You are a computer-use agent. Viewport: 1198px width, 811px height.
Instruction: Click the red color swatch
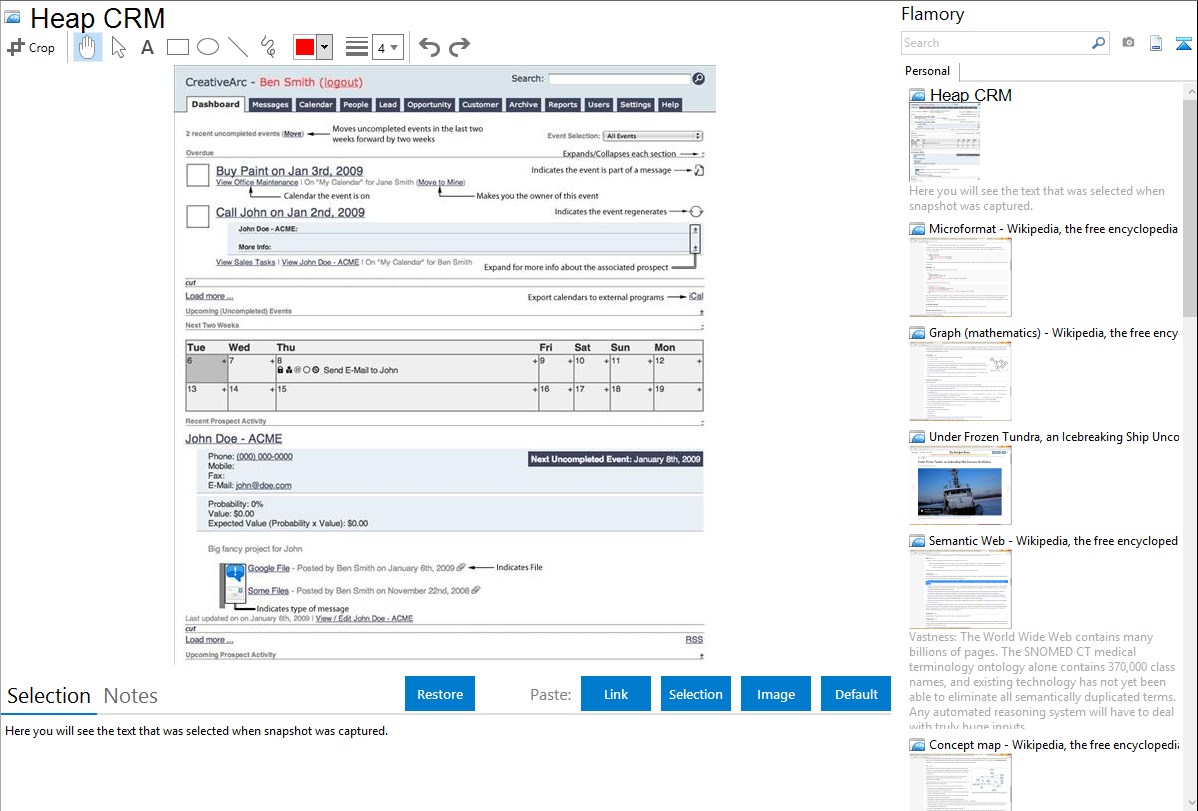tap(305, 47)
